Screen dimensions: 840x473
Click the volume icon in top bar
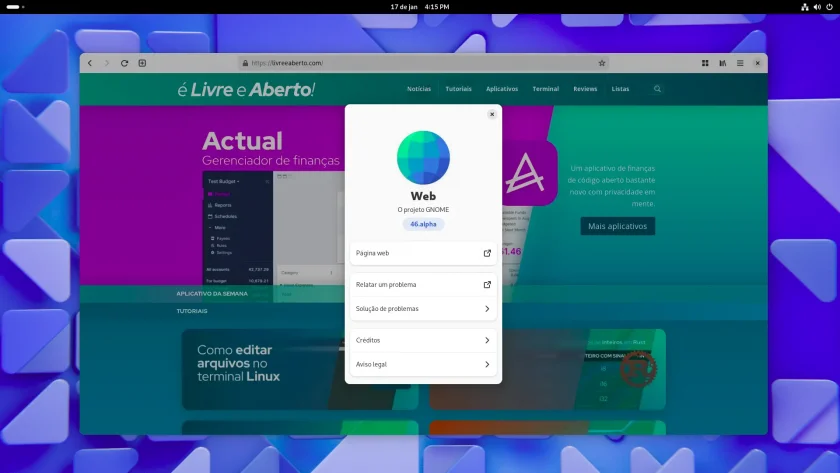click(x=817, y=7)
